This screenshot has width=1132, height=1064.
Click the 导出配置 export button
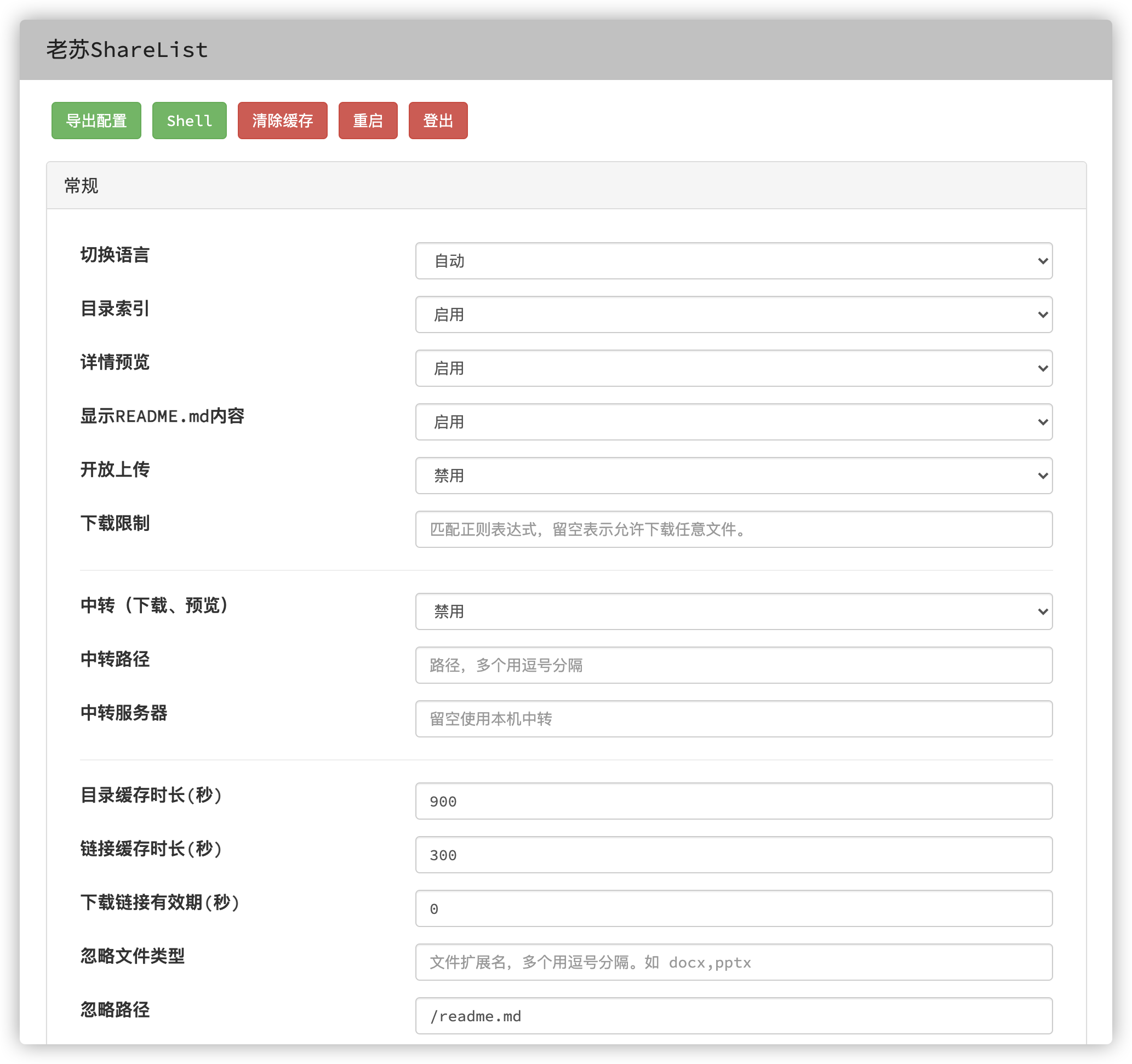coord(96,121)
